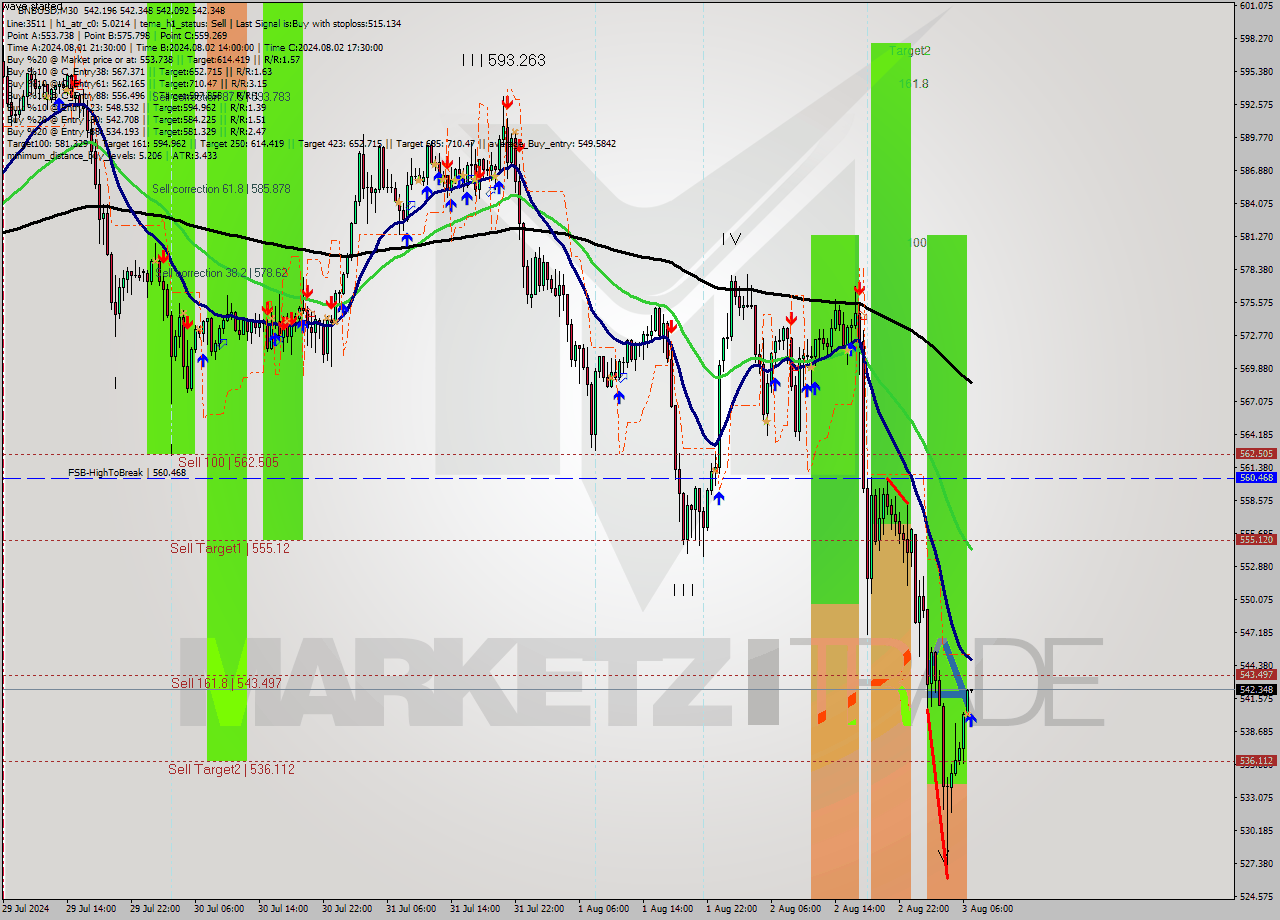Click the 592.575 price axis value

[1256, 104]
